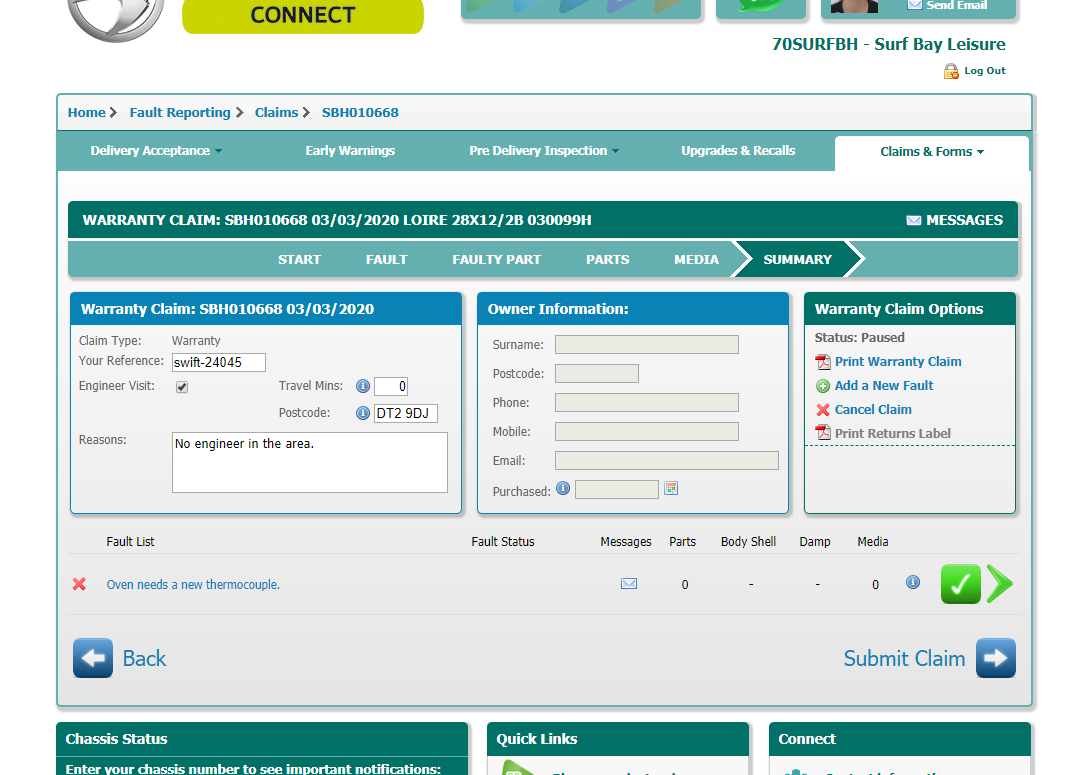Open the Oven needs a new thermocouple fault

click(x=193, y=585)
